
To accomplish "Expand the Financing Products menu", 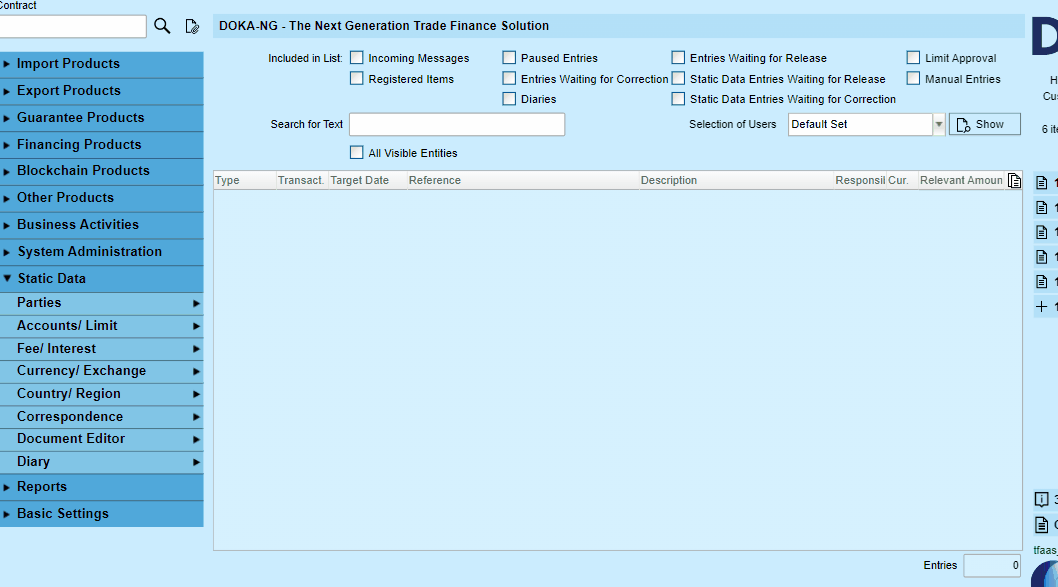I will pyautogui.click(x=101, y=145).
